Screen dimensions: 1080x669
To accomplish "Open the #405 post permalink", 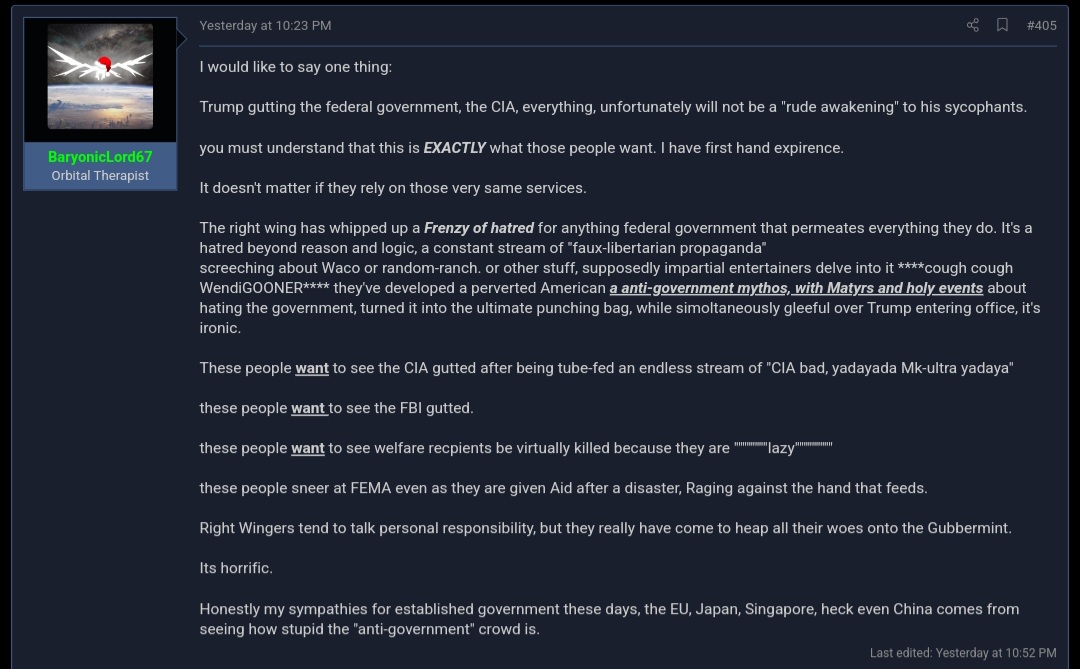I will click(x=1041, y=25).
